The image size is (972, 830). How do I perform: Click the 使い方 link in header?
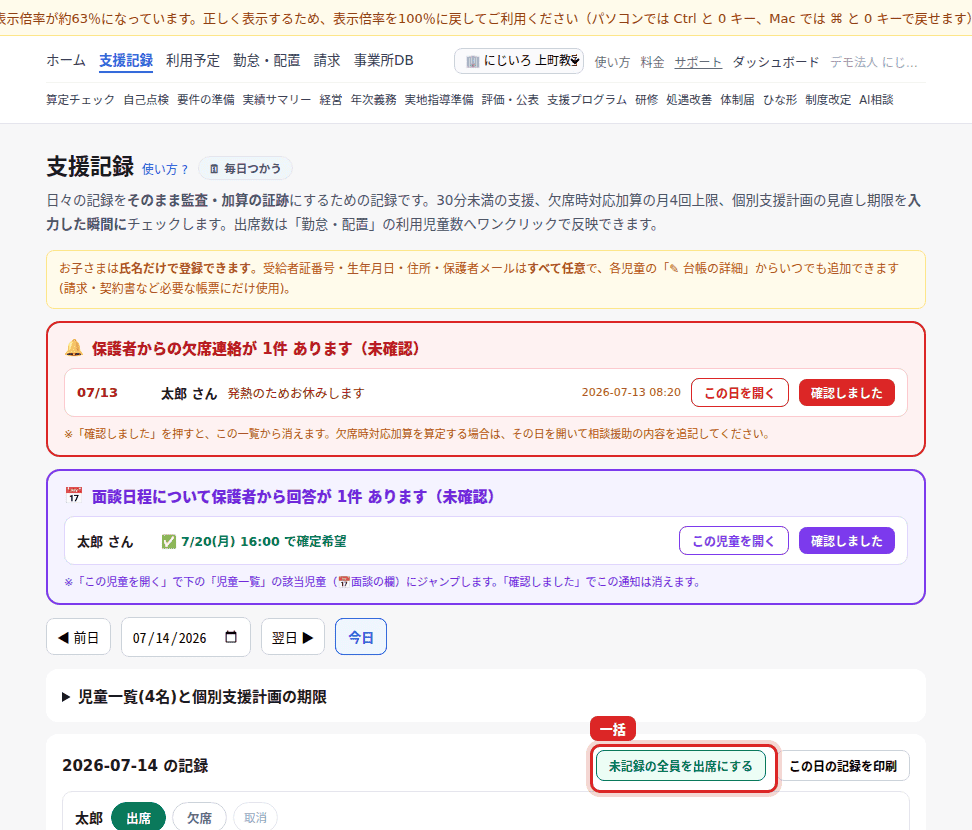tap(612, 62)
